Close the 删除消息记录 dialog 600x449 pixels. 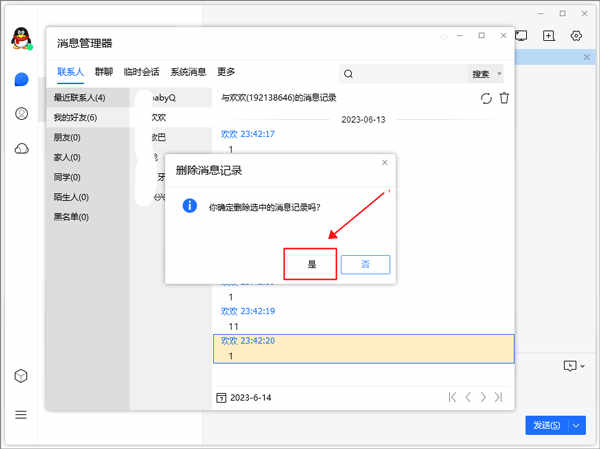click(x=385, y=163)
